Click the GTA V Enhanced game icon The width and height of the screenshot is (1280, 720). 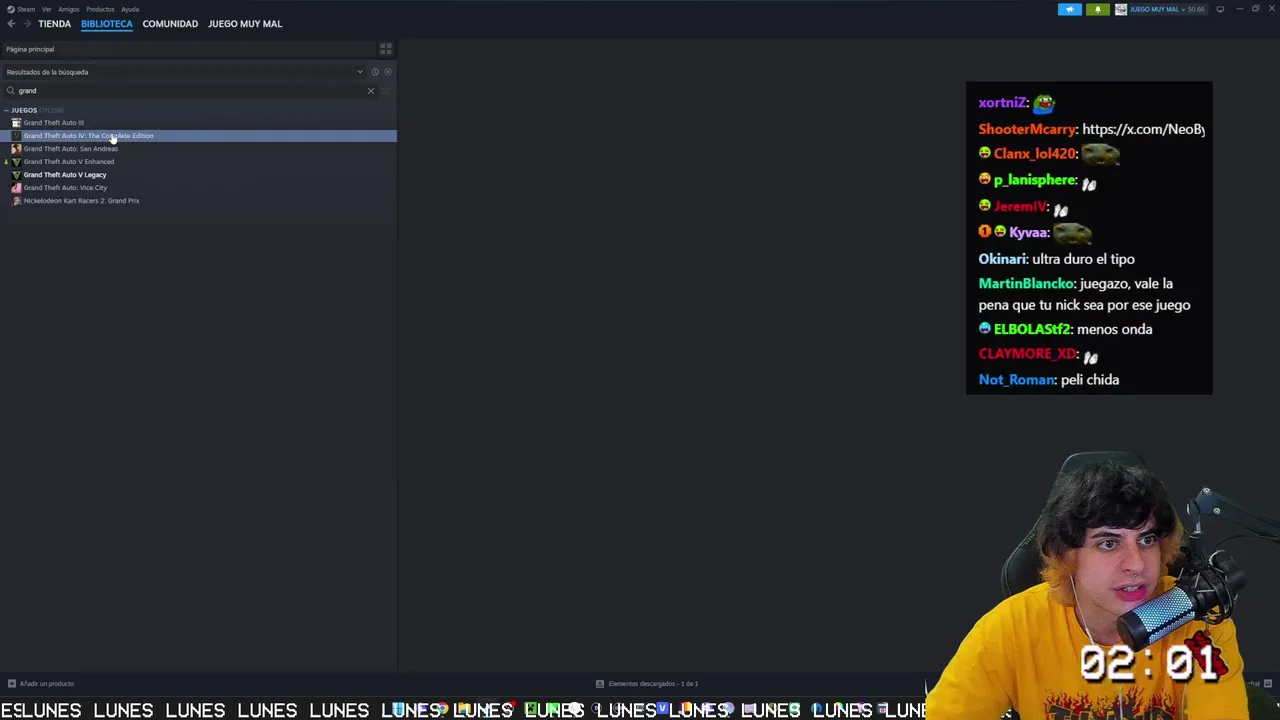click(16, 162)
